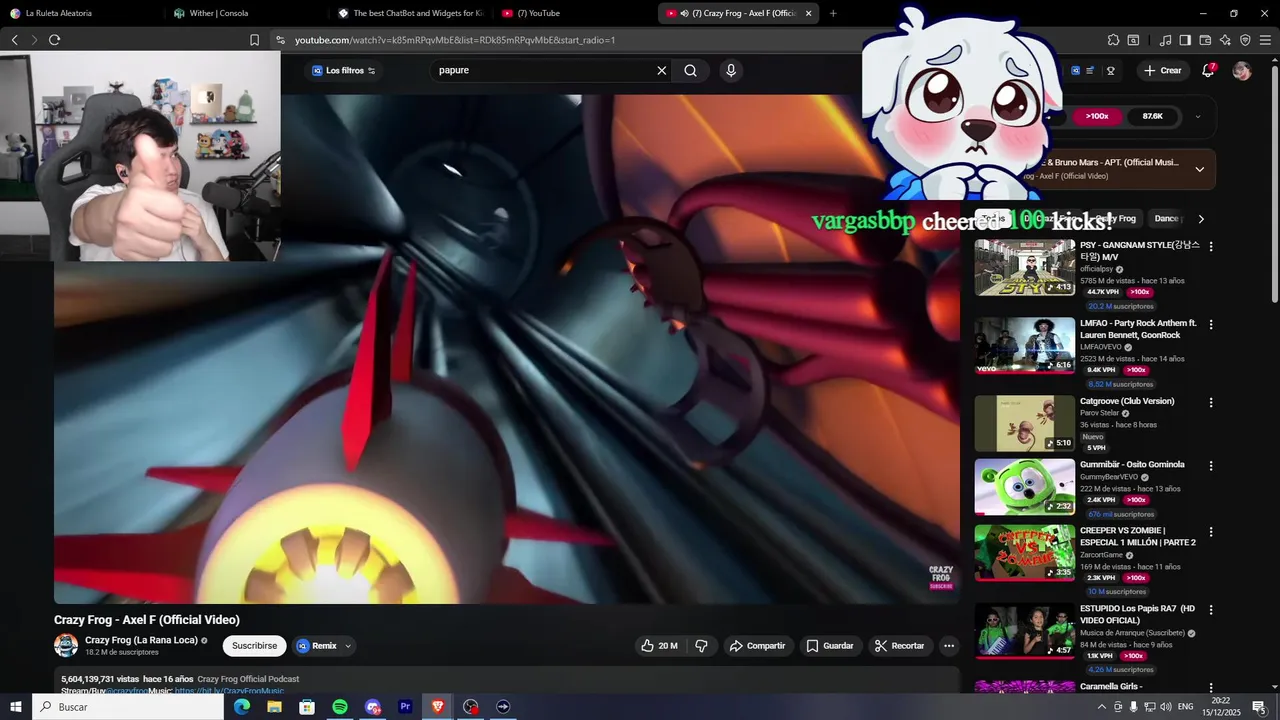The image size is (1280, 720).
Task: Share the video with Compartir
Action: [758, 646]
